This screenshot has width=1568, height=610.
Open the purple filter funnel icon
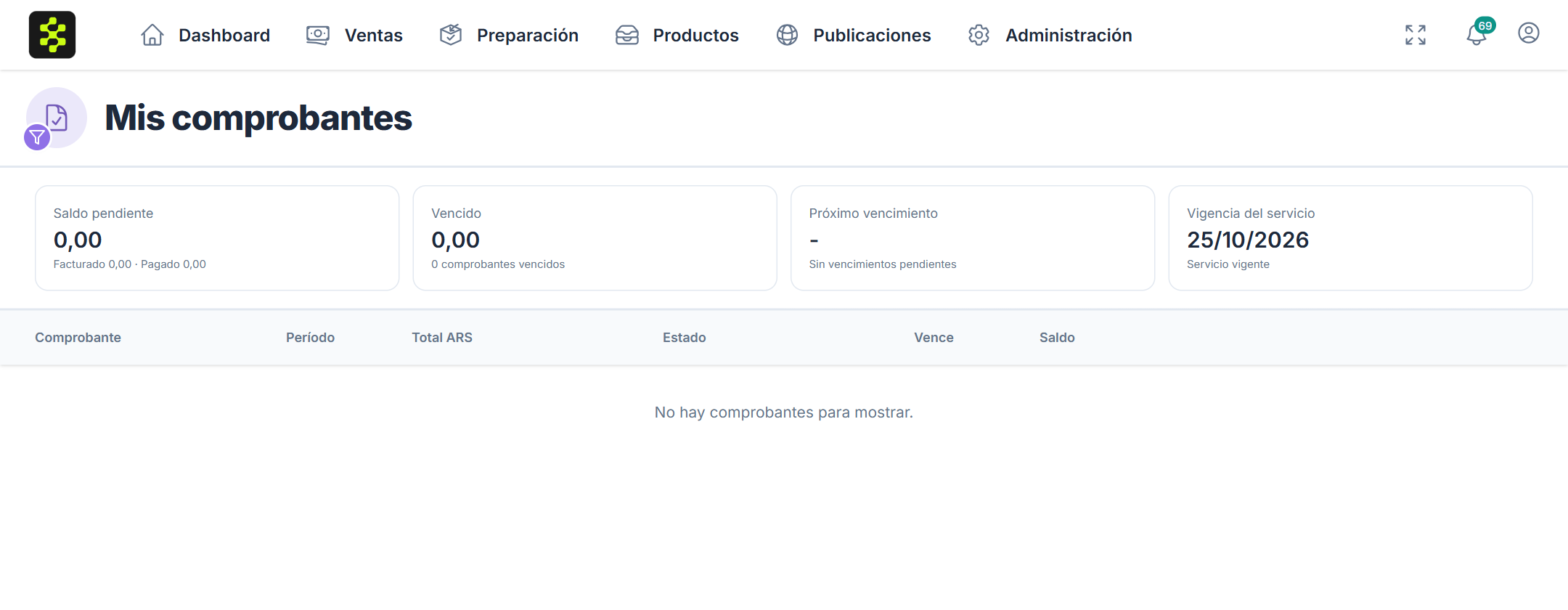point(37,137)
